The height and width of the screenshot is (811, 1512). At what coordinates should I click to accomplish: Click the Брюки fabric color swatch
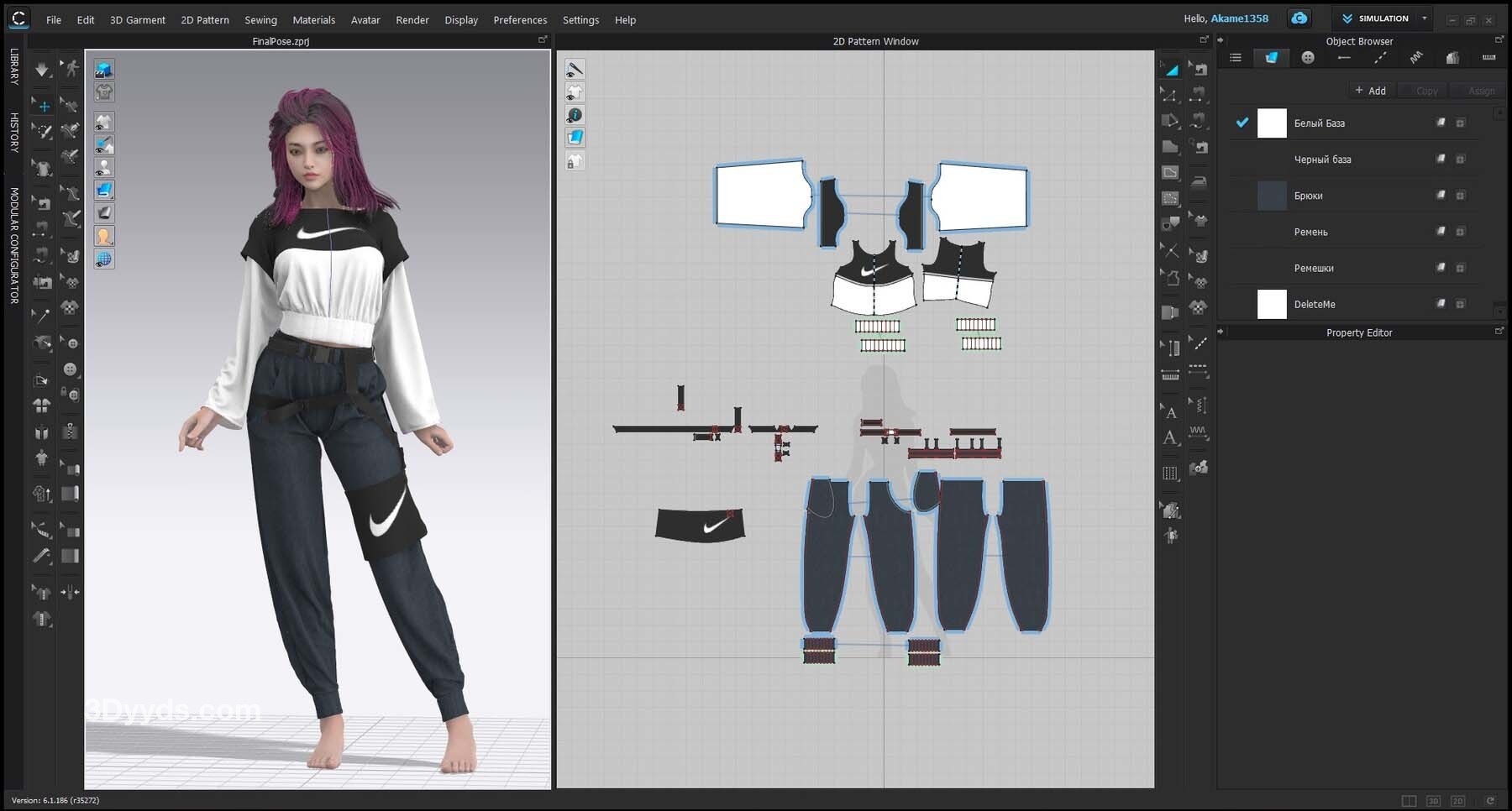[x=1271, y=196]
